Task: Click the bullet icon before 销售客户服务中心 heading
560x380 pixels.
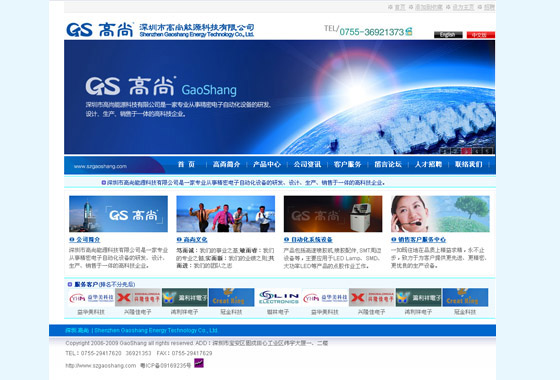Action: pos(394,239)
